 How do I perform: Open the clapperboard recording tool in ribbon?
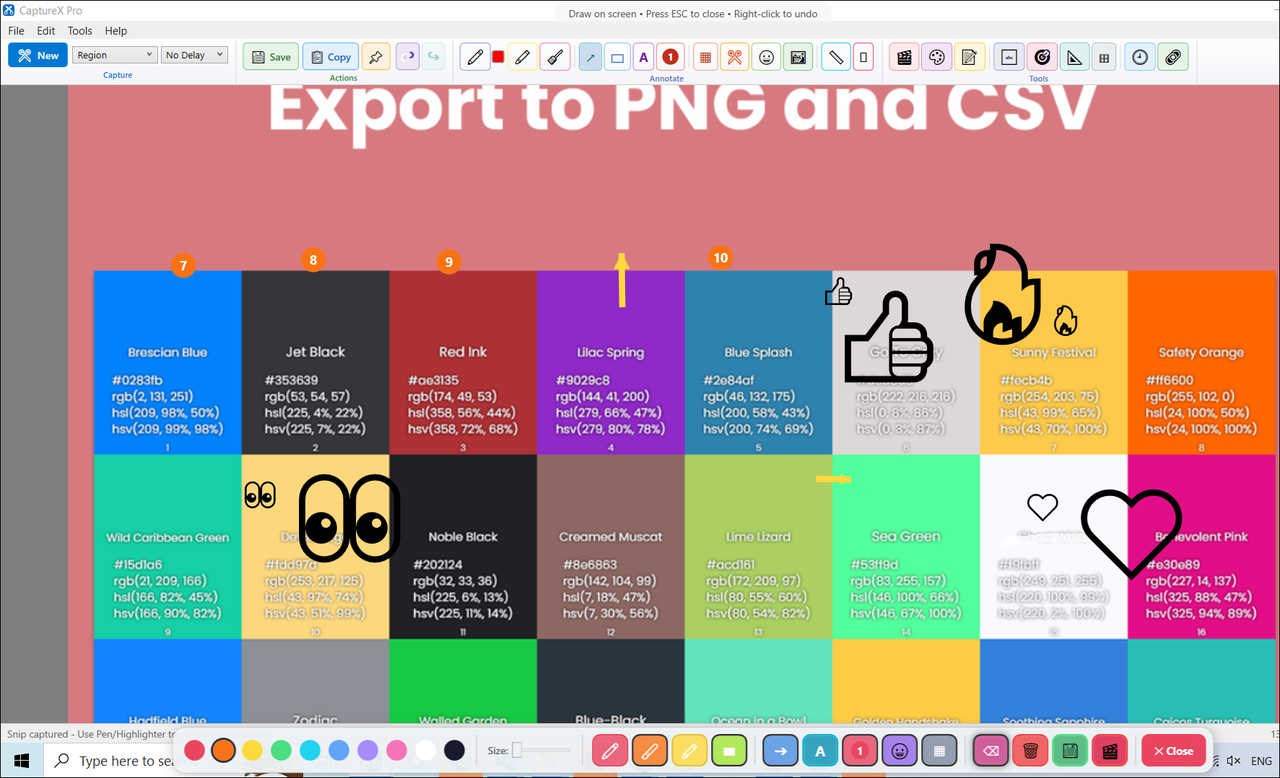(905, 57)
